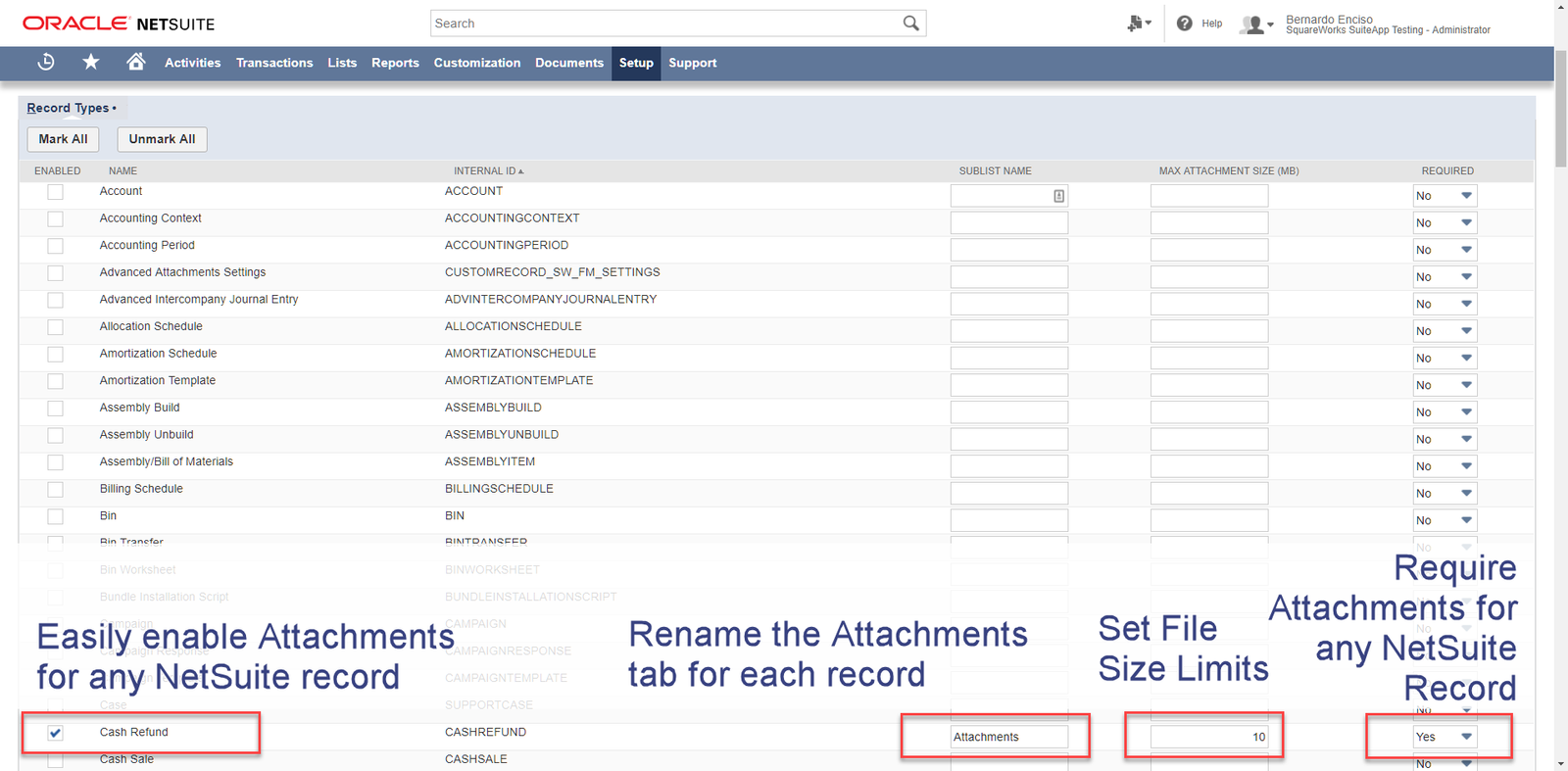
Task: Open the Recent Records history icon
Action: [46, 63]
